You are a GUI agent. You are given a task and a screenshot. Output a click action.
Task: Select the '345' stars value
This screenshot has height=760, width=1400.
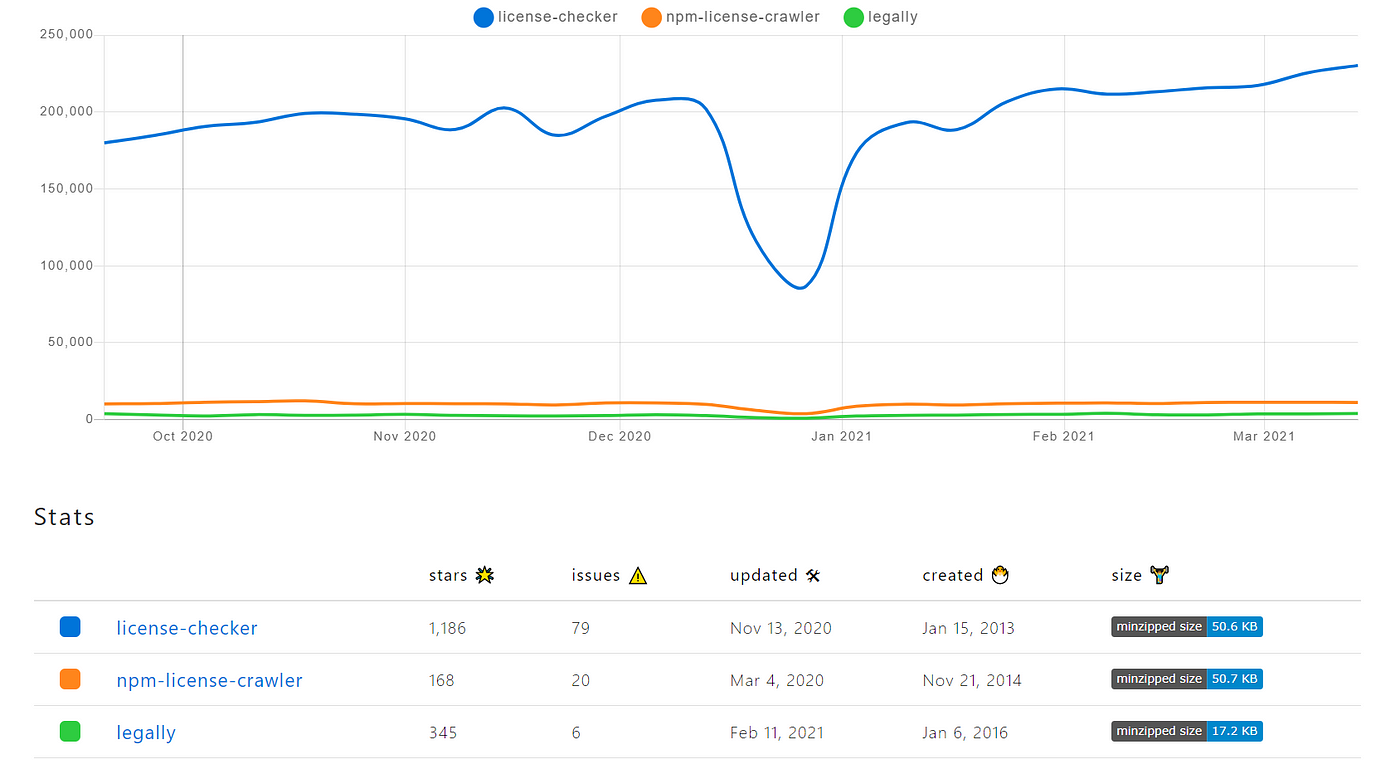point(443,732)
